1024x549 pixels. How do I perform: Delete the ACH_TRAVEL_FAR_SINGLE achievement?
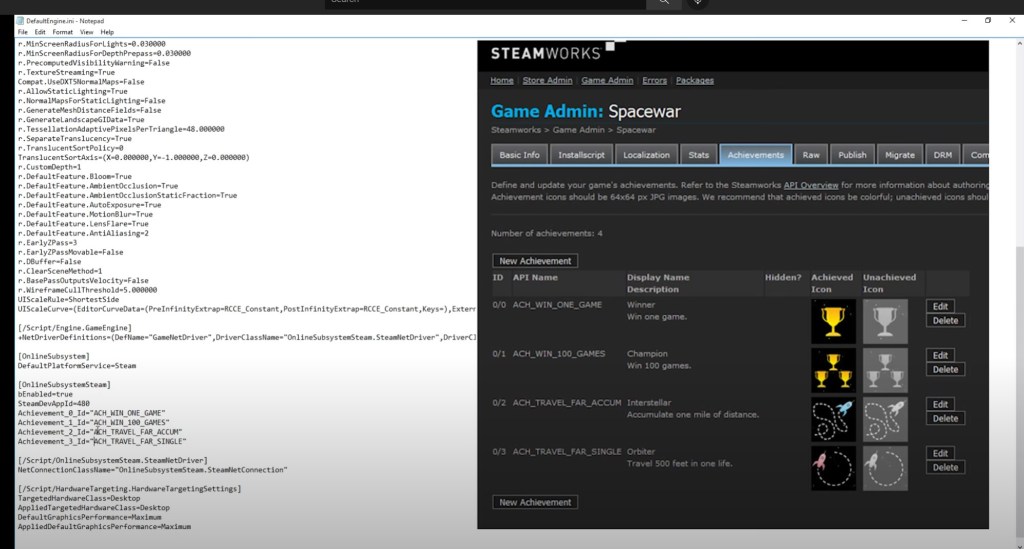pos(945,467)
